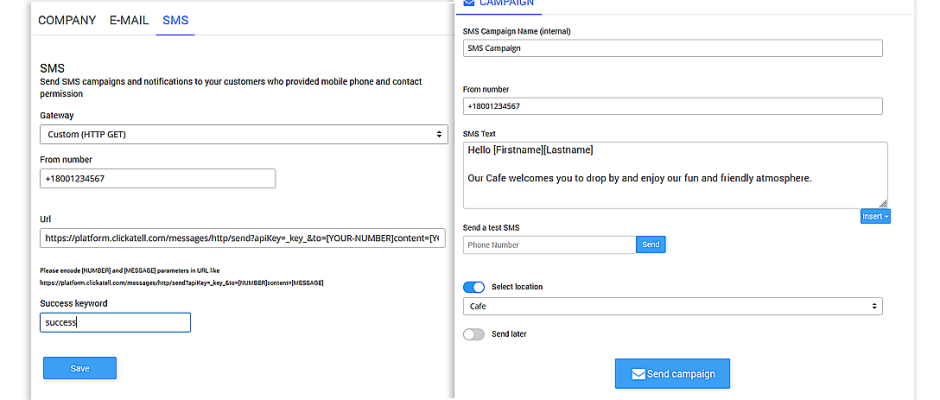Click the SMS Text resize handle
The height and width of the screenshot is (400, 940).
tap(883, 204)
